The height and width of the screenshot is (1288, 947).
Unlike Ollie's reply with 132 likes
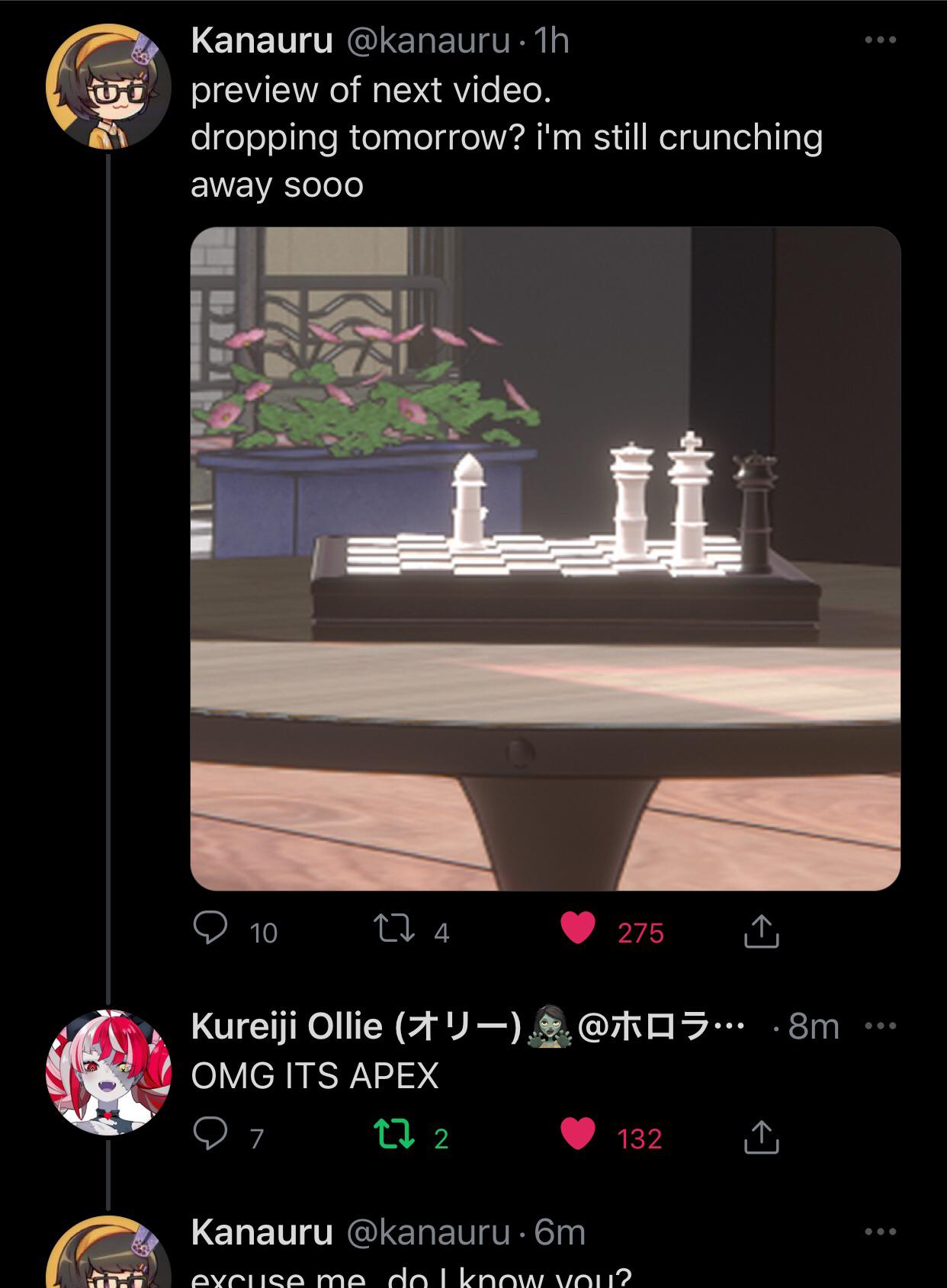click(x=577, y=1134)
